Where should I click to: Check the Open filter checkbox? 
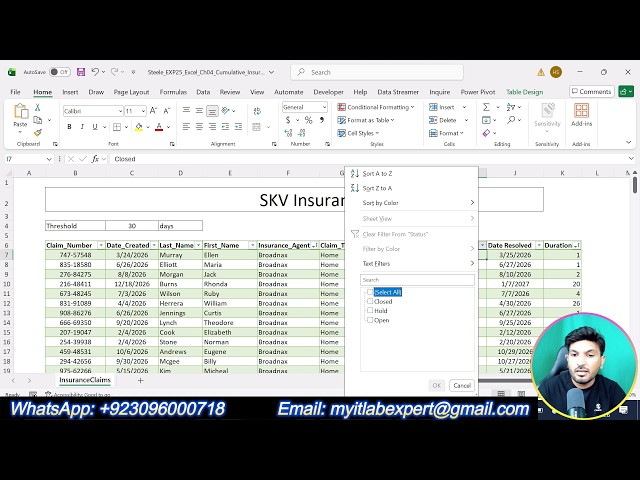(370, 320)
